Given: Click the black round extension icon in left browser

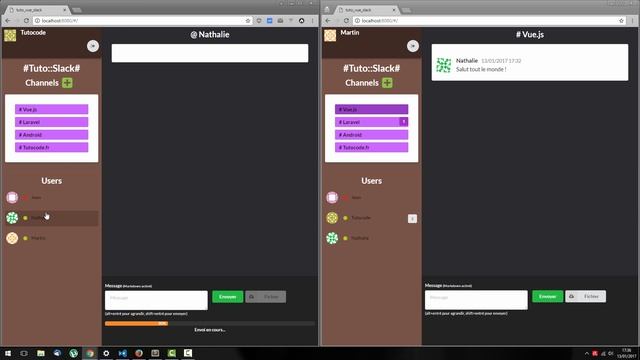Looking at the screenshot, I should [302, 20].
